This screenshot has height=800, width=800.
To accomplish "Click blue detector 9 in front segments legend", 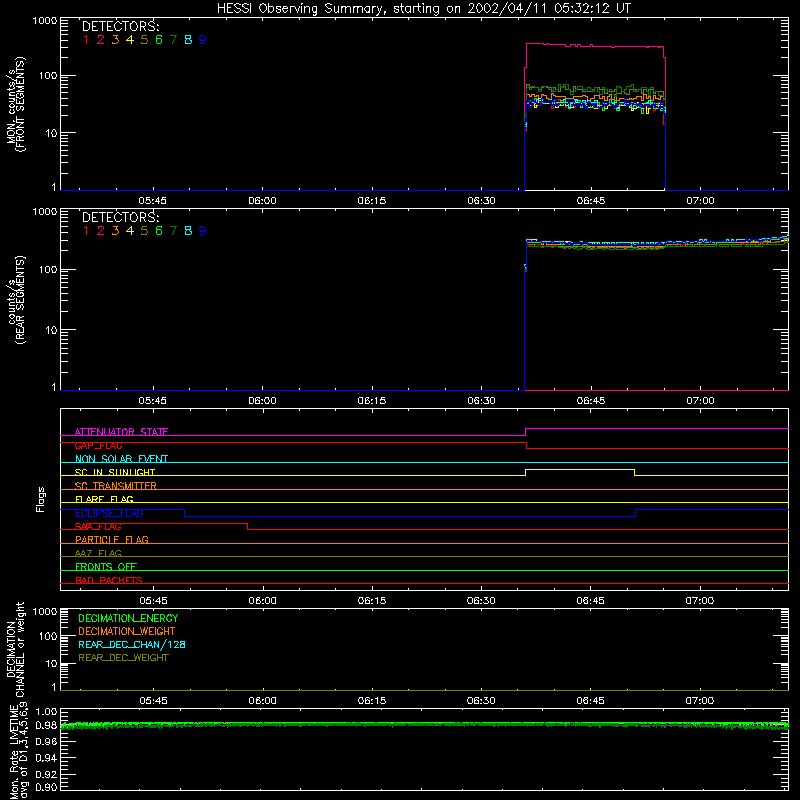I will click(203, 40).
